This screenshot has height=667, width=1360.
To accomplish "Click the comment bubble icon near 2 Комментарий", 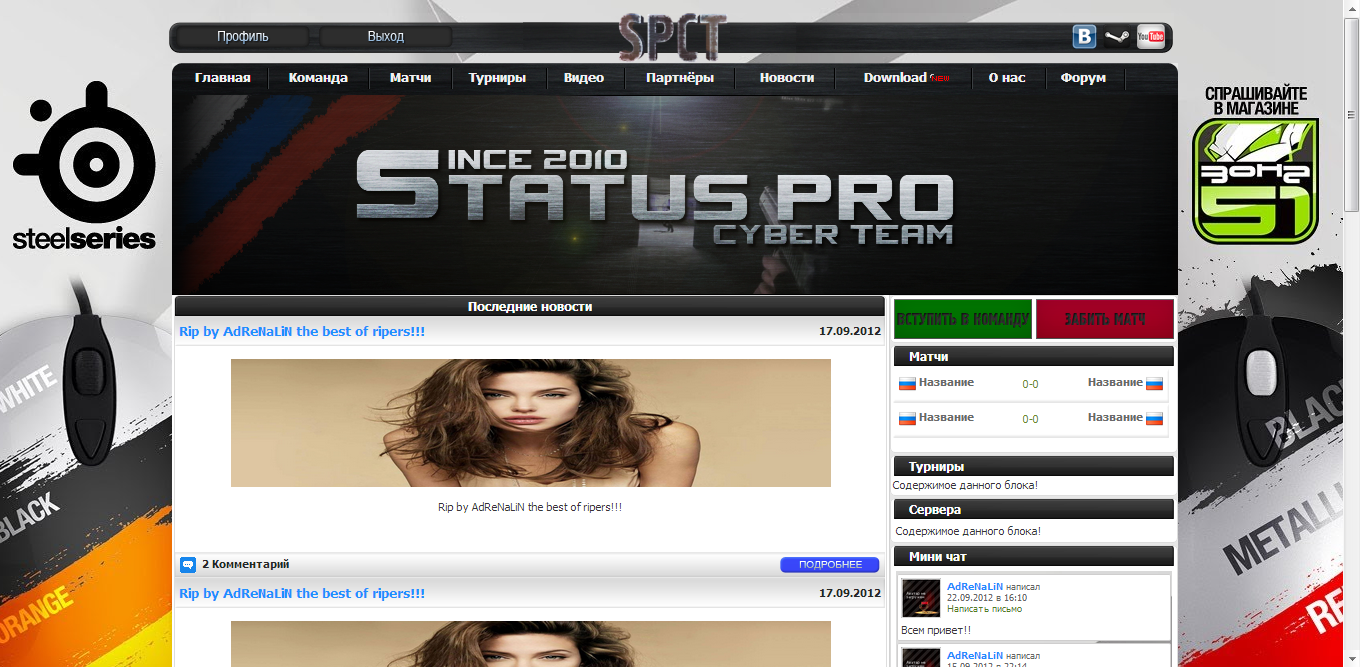I will pyautogui.click(x=188, y=564).
